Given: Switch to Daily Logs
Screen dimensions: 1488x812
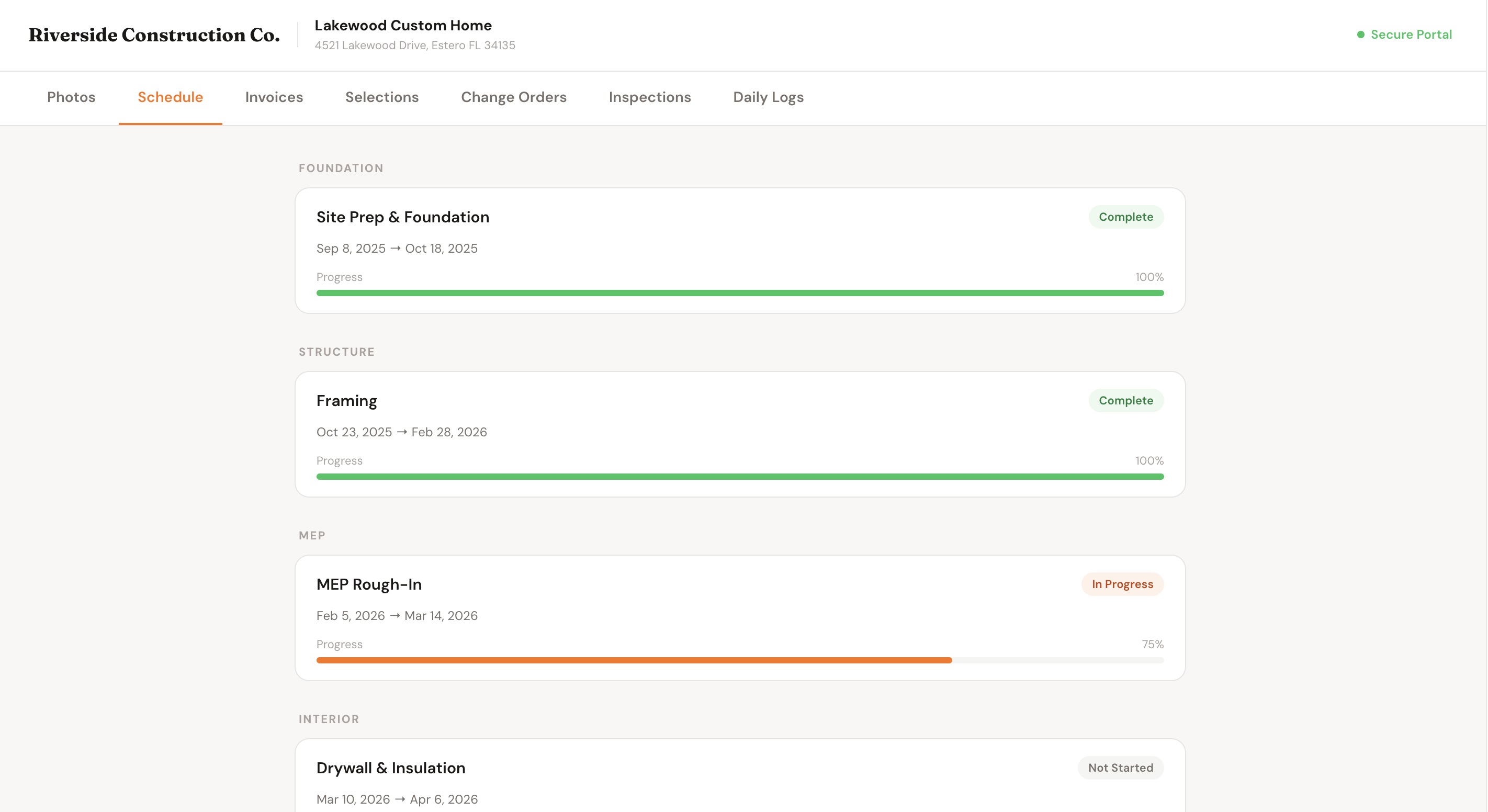Looking at the screenshot, I should (x=768, y=97).
